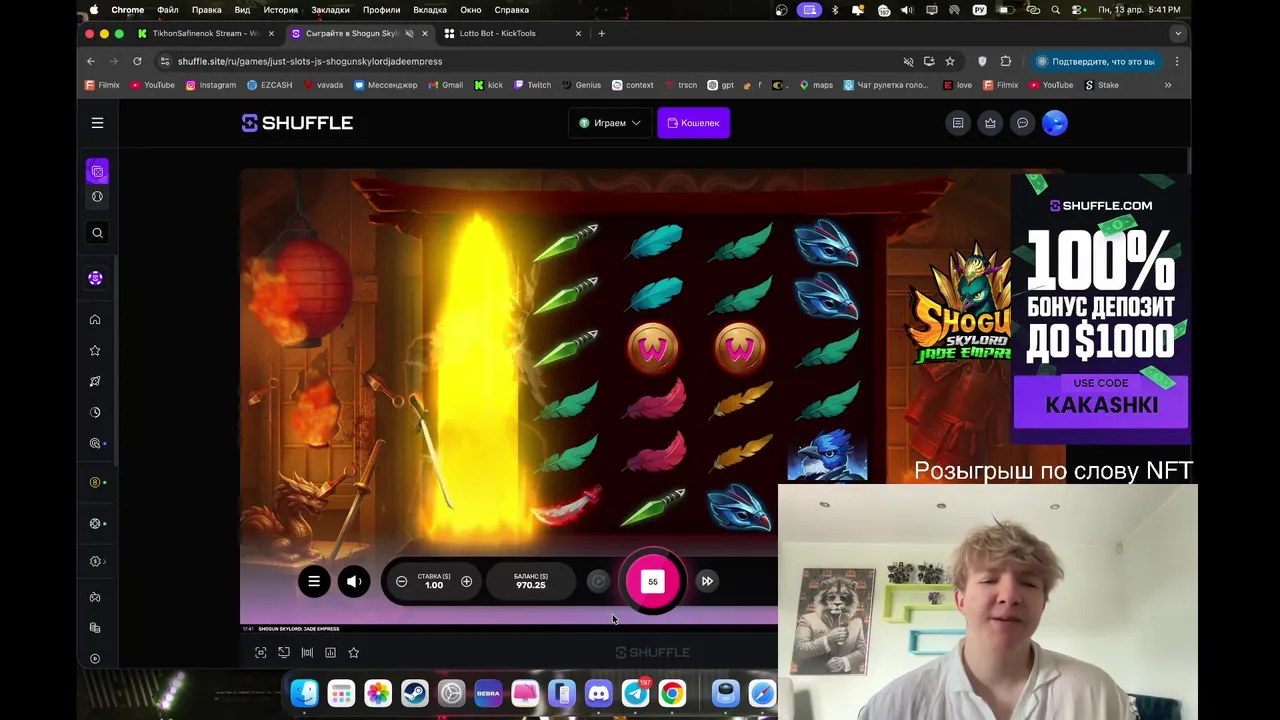The width and height of the screenshot is (1280, 720).
Task: Open the chart statistics icon below game
Action: (330, 653)
